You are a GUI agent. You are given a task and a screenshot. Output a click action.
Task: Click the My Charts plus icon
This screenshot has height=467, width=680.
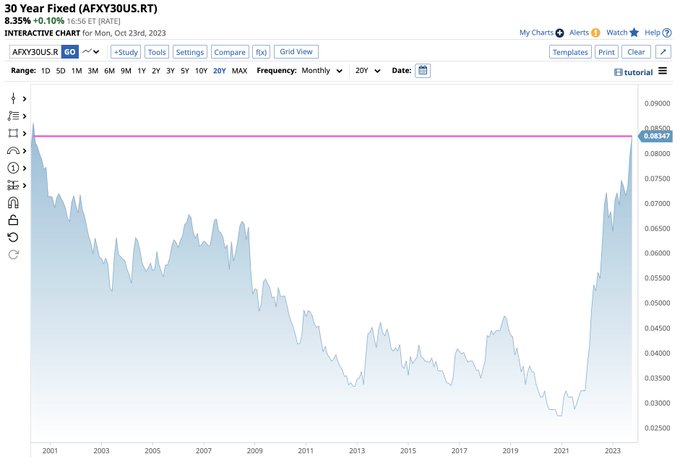(x=560, y=33)
